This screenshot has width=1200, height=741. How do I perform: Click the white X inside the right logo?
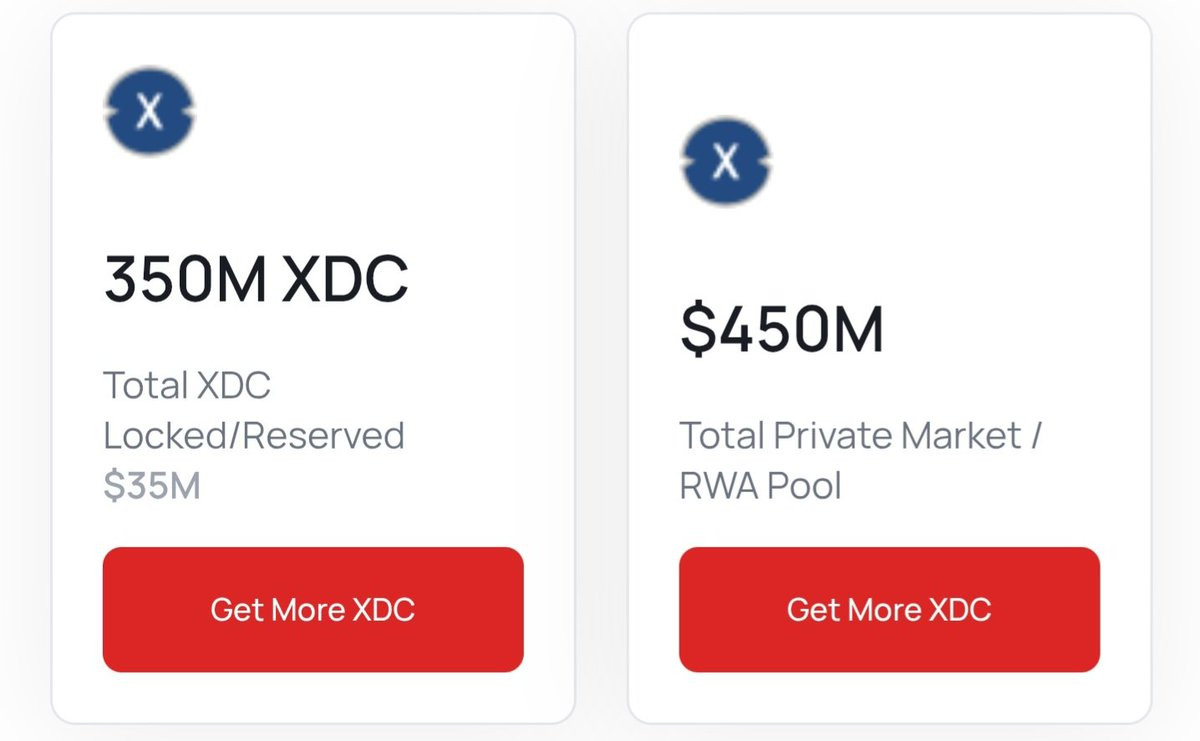point(726,162)
